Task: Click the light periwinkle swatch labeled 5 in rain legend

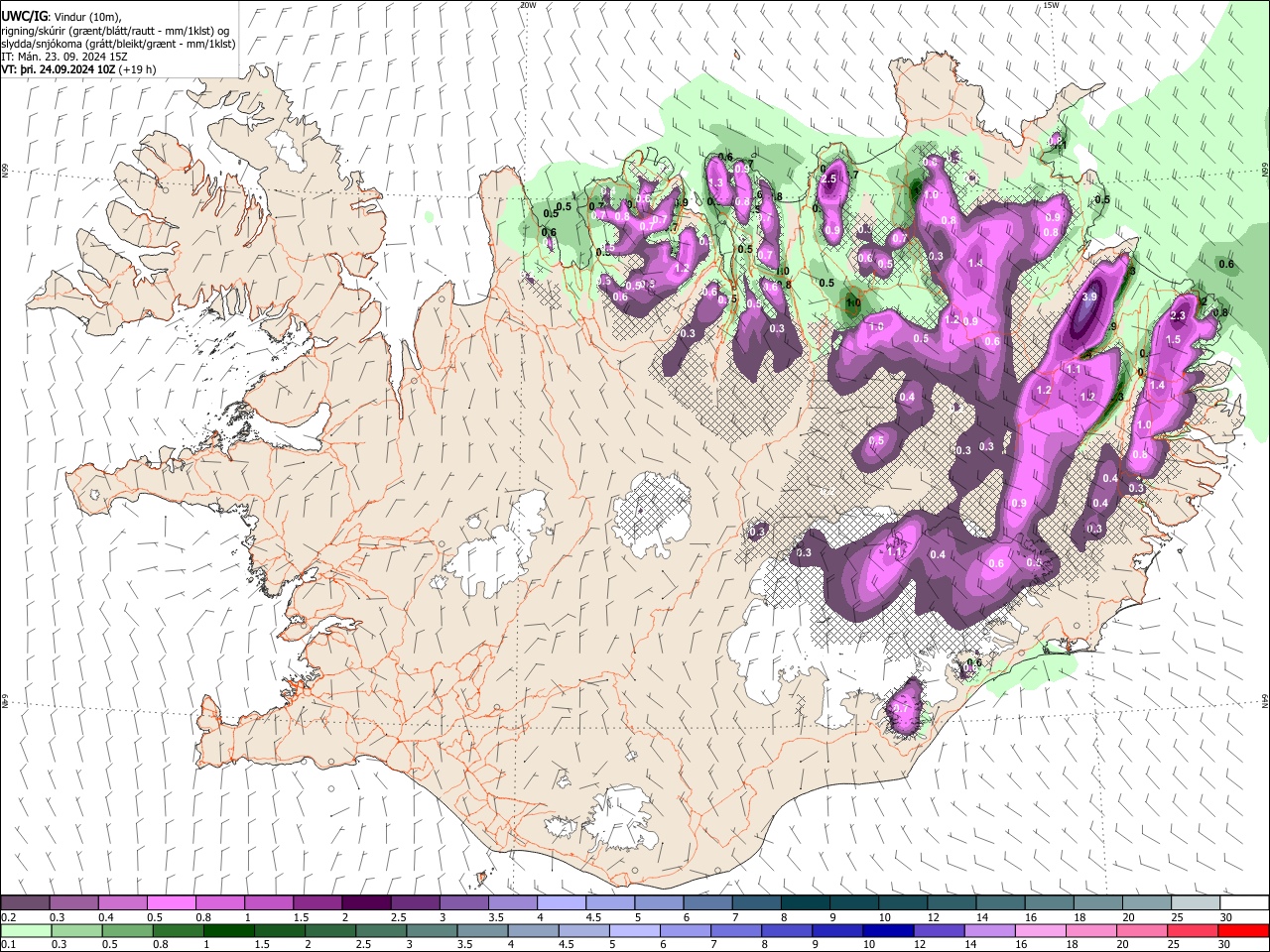Action: 635,930
